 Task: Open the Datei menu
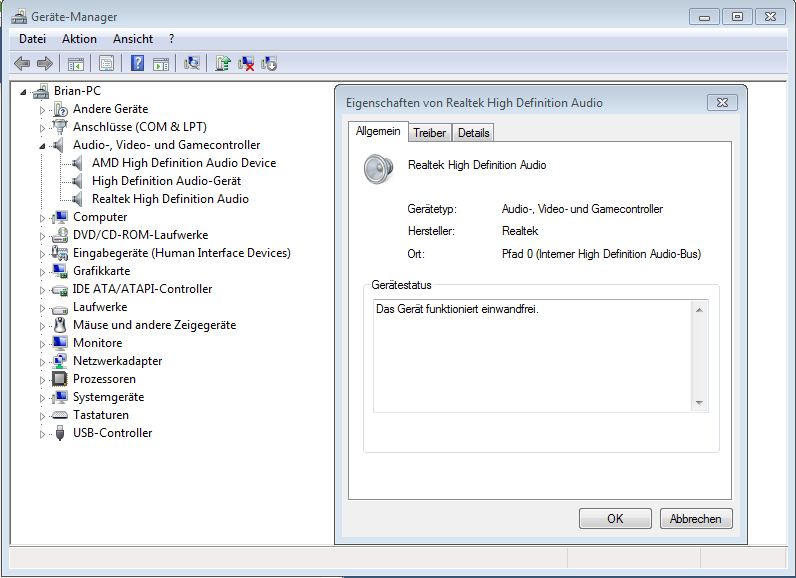point(32,39)
